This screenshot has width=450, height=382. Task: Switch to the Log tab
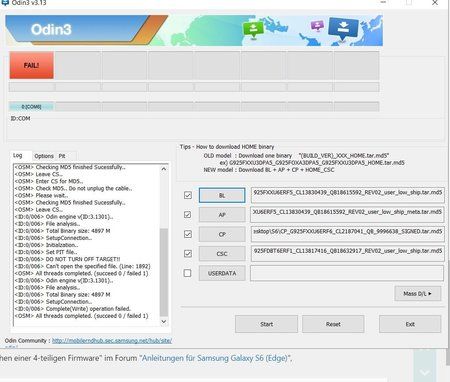pyautogui.click(x=18, y=155)
